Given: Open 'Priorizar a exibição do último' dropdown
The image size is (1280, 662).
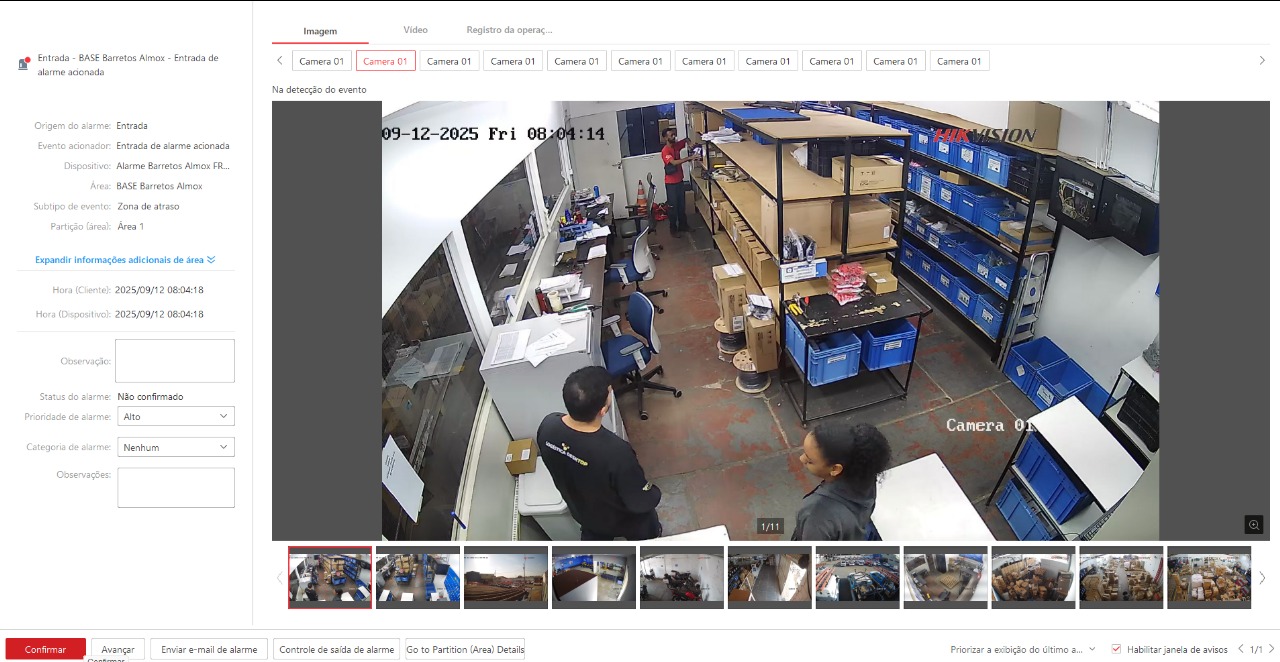Looking at the screenshot, I should tap(1022, 649).
